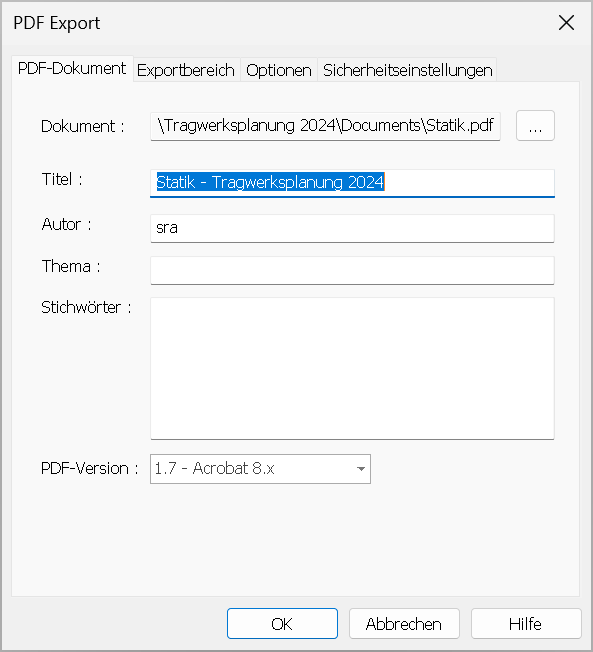Open the PDF-Version combo box
The height and width of the screenshot is (652, 593).
260,469
